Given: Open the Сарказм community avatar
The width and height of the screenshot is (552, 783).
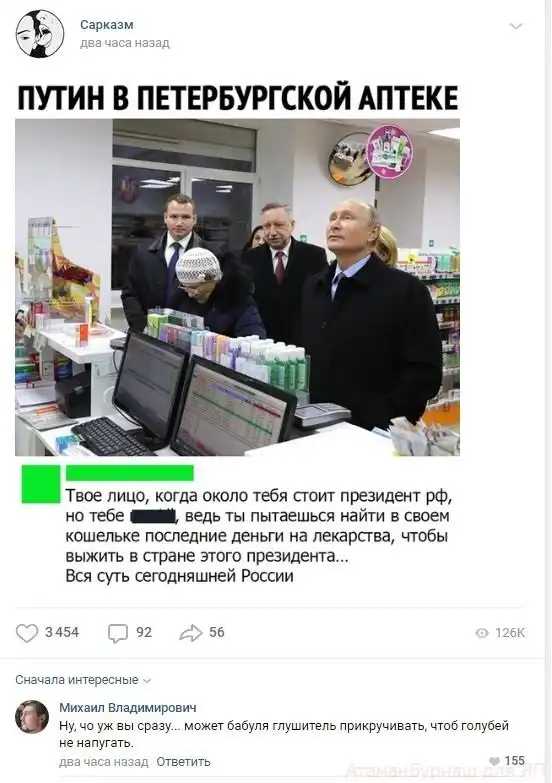Looking at the screenshot, I should tap(40, 34).
